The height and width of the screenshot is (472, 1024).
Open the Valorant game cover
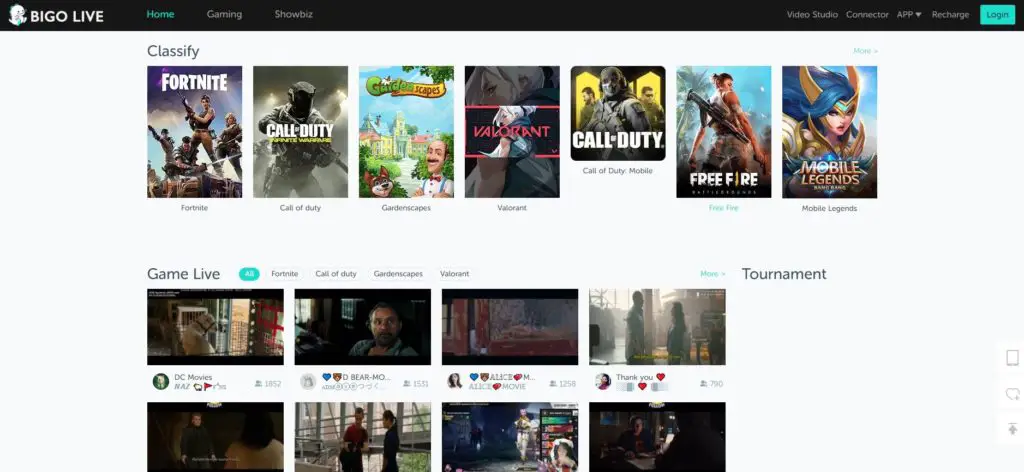(512, 132)
